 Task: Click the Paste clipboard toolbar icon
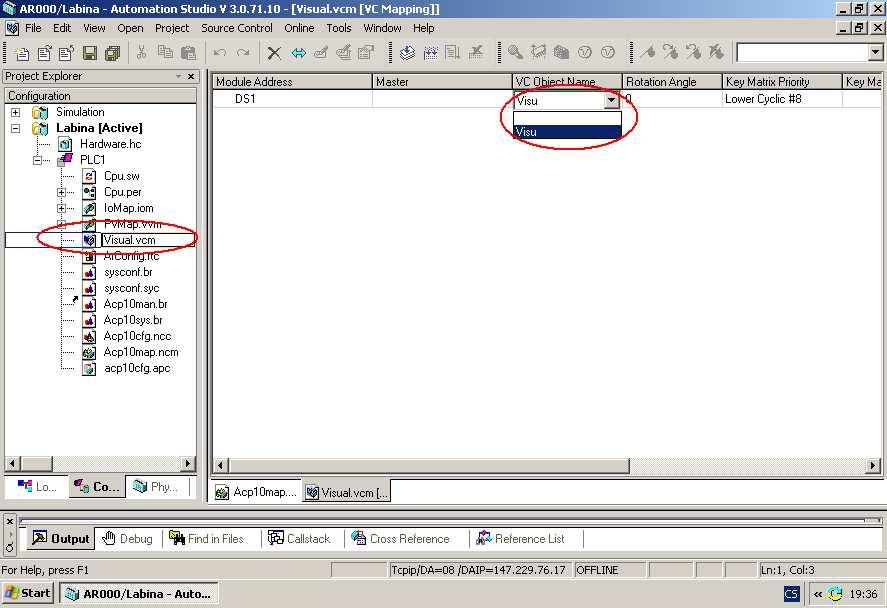[188, 53]
